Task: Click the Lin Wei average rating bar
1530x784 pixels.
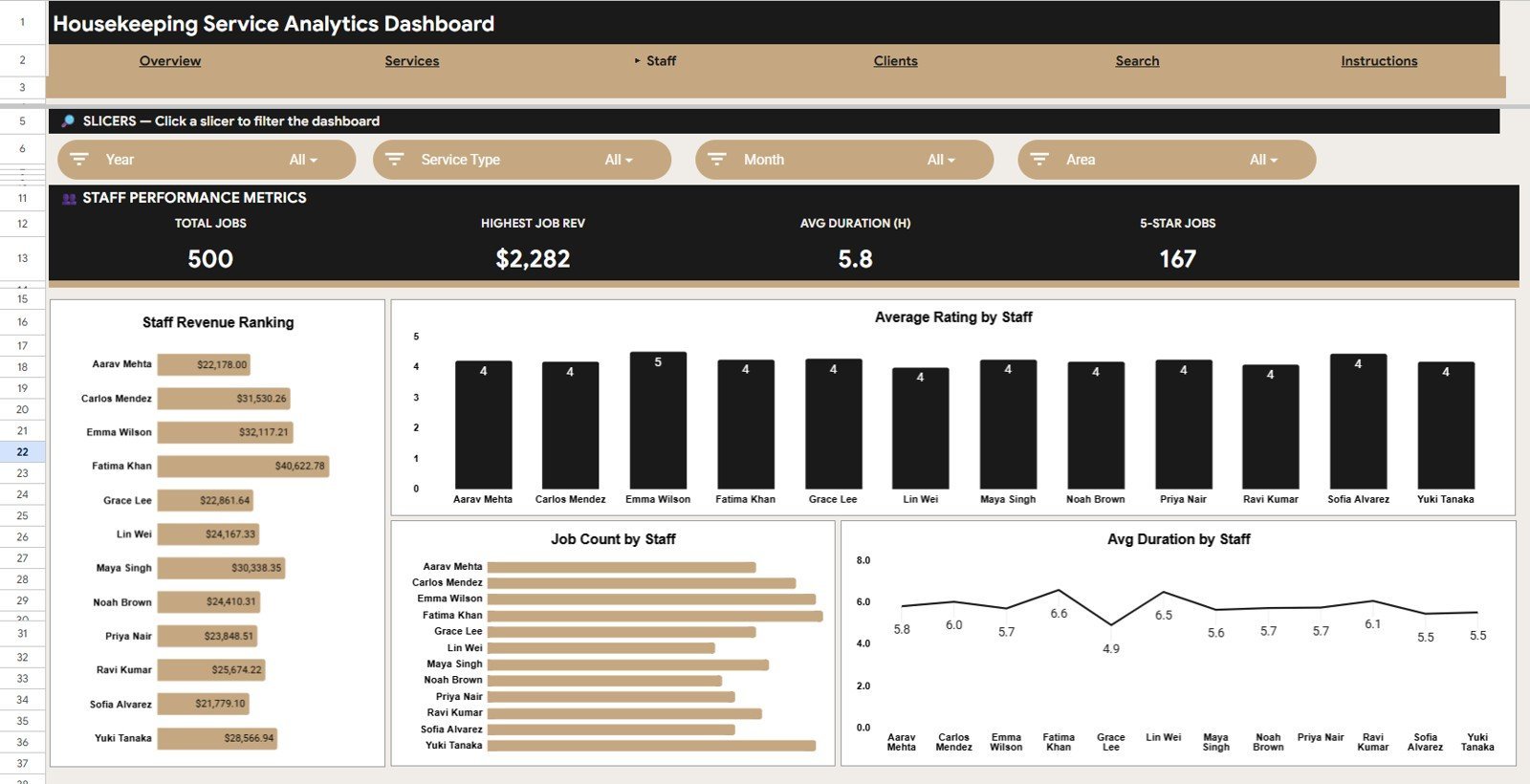Action: coord(920,428)
